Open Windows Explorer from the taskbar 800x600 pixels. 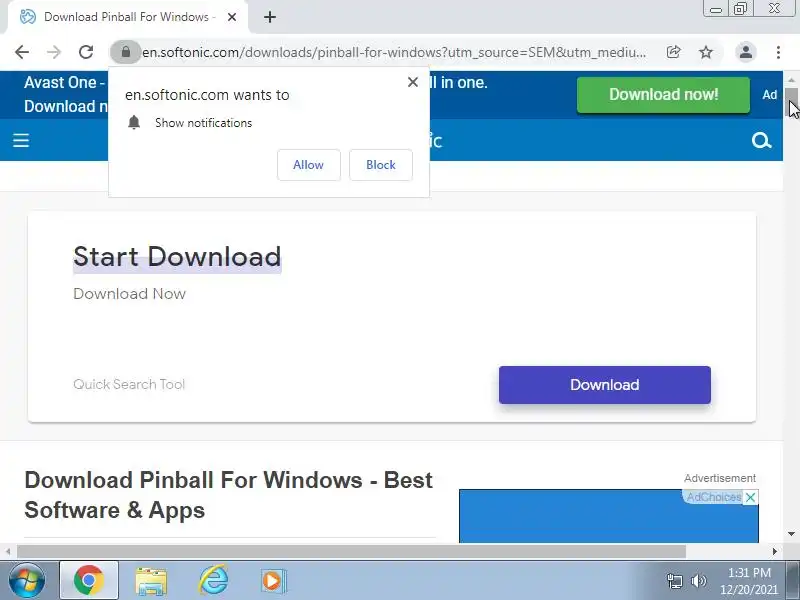pos(151,581)
